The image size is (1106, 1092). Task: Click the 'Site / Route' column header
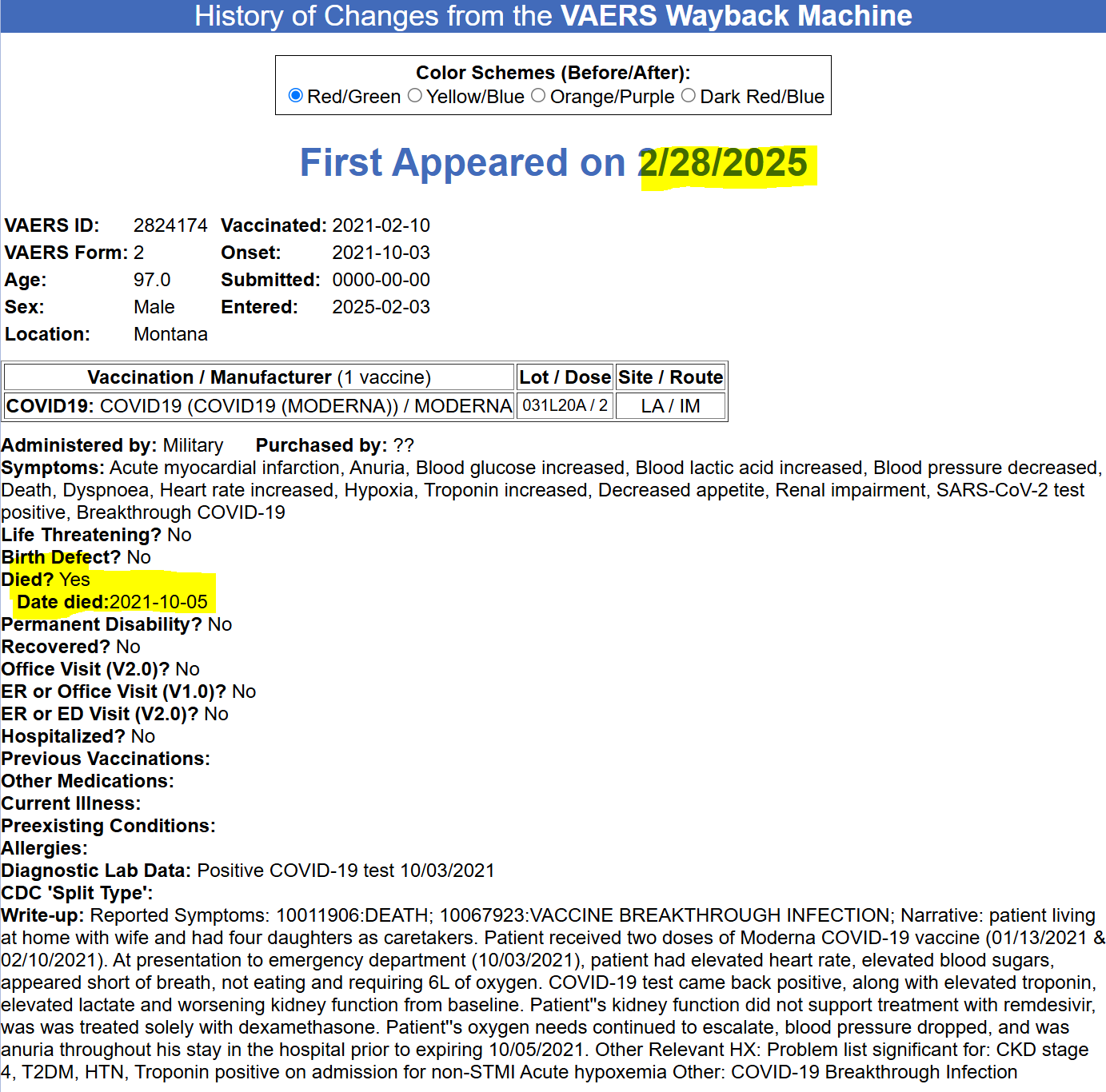click(x=671, y=377)
